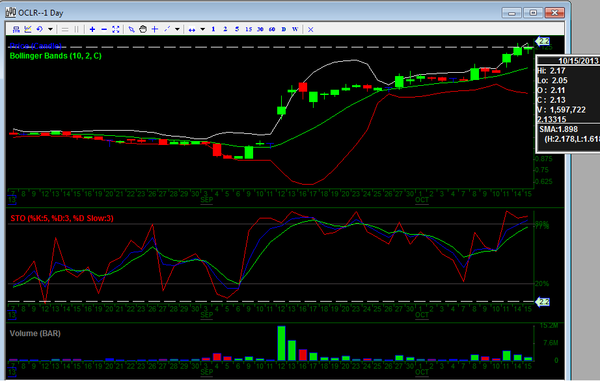Click the STO (%K:5, %D:3) indicator label
Viewport: 600px width, 381px height.
(62, 218)
